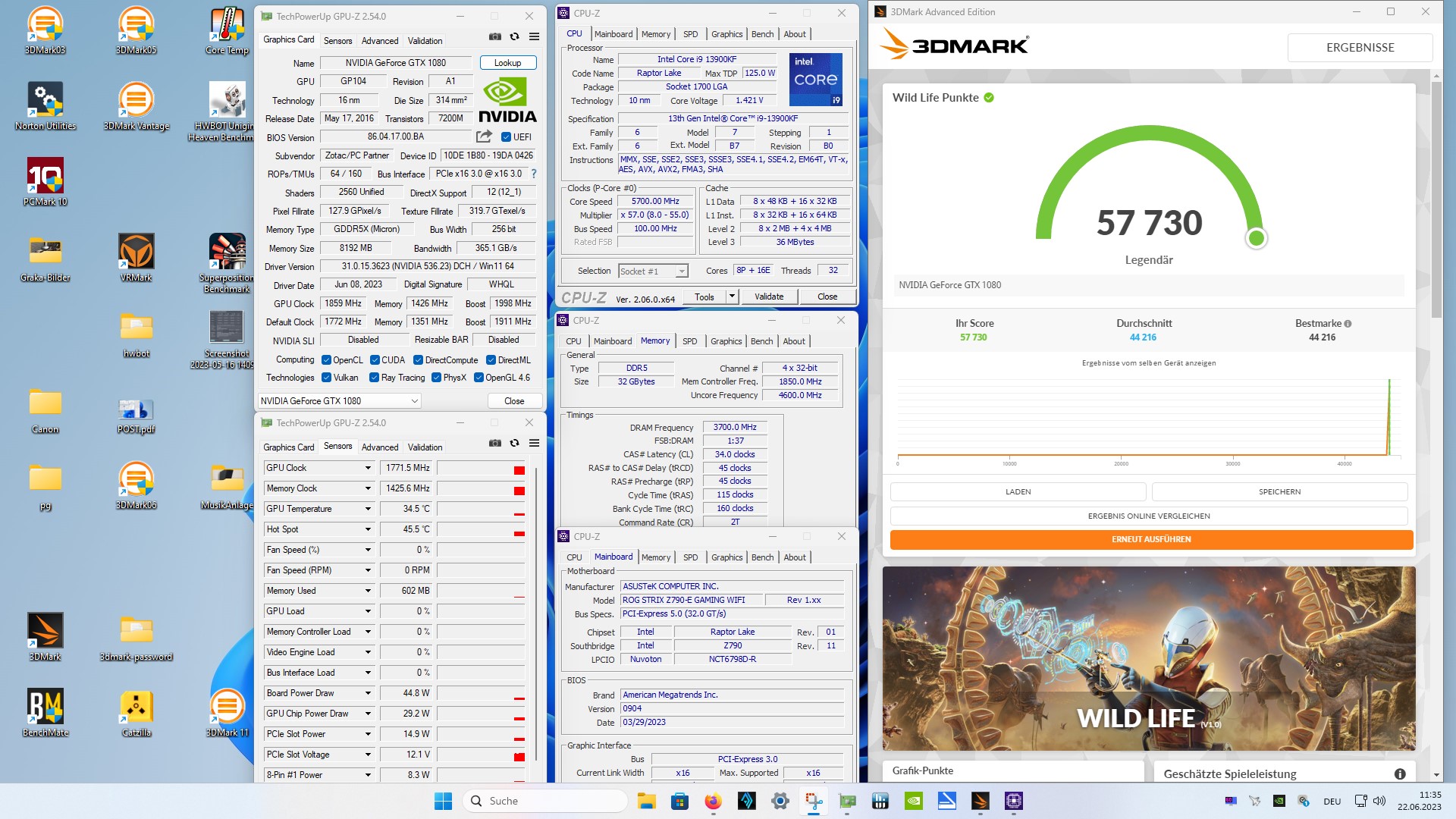Open the 3DMark06 desktop shortcut
Viewport: 1456px width, 819px height.
coord(136,485)
